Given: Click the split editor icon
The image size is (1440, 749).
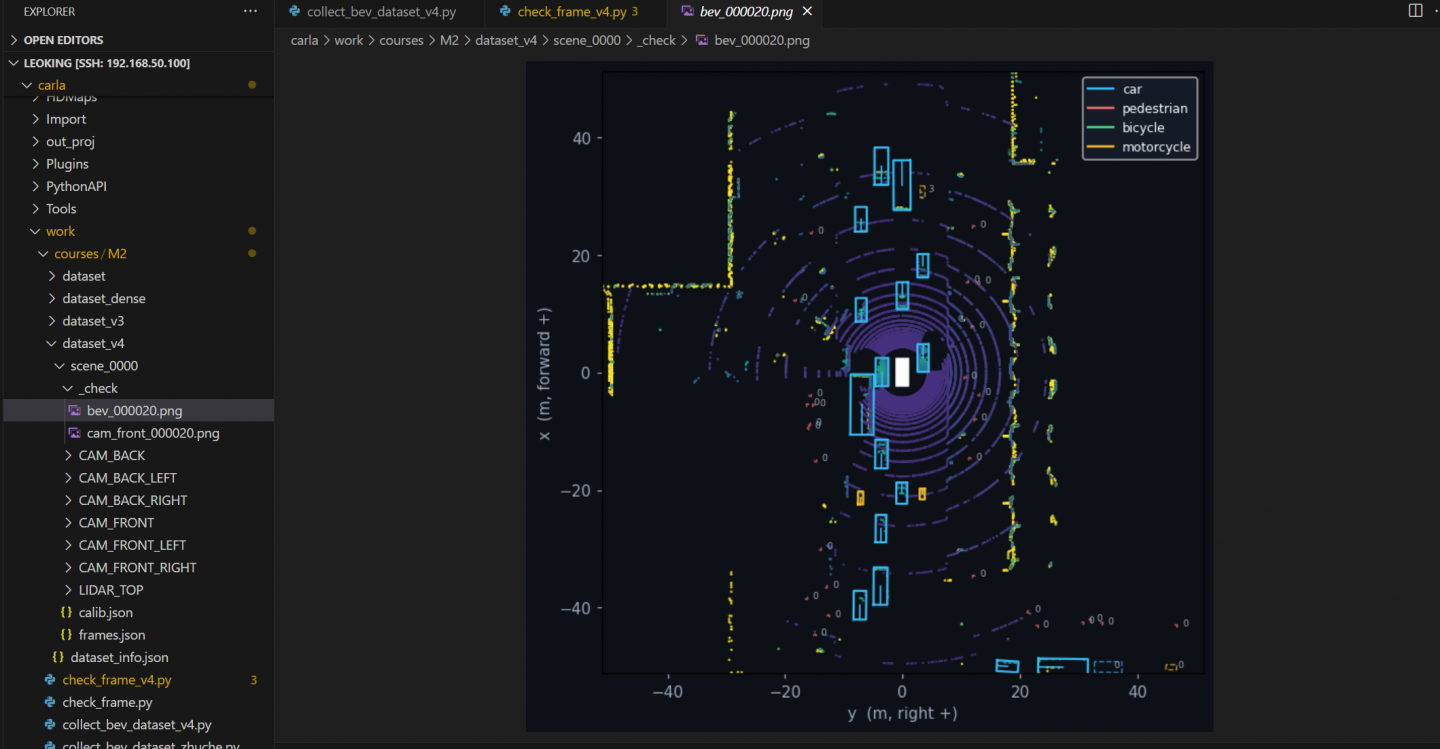Looking at the screenshot, I should 1415,11.
